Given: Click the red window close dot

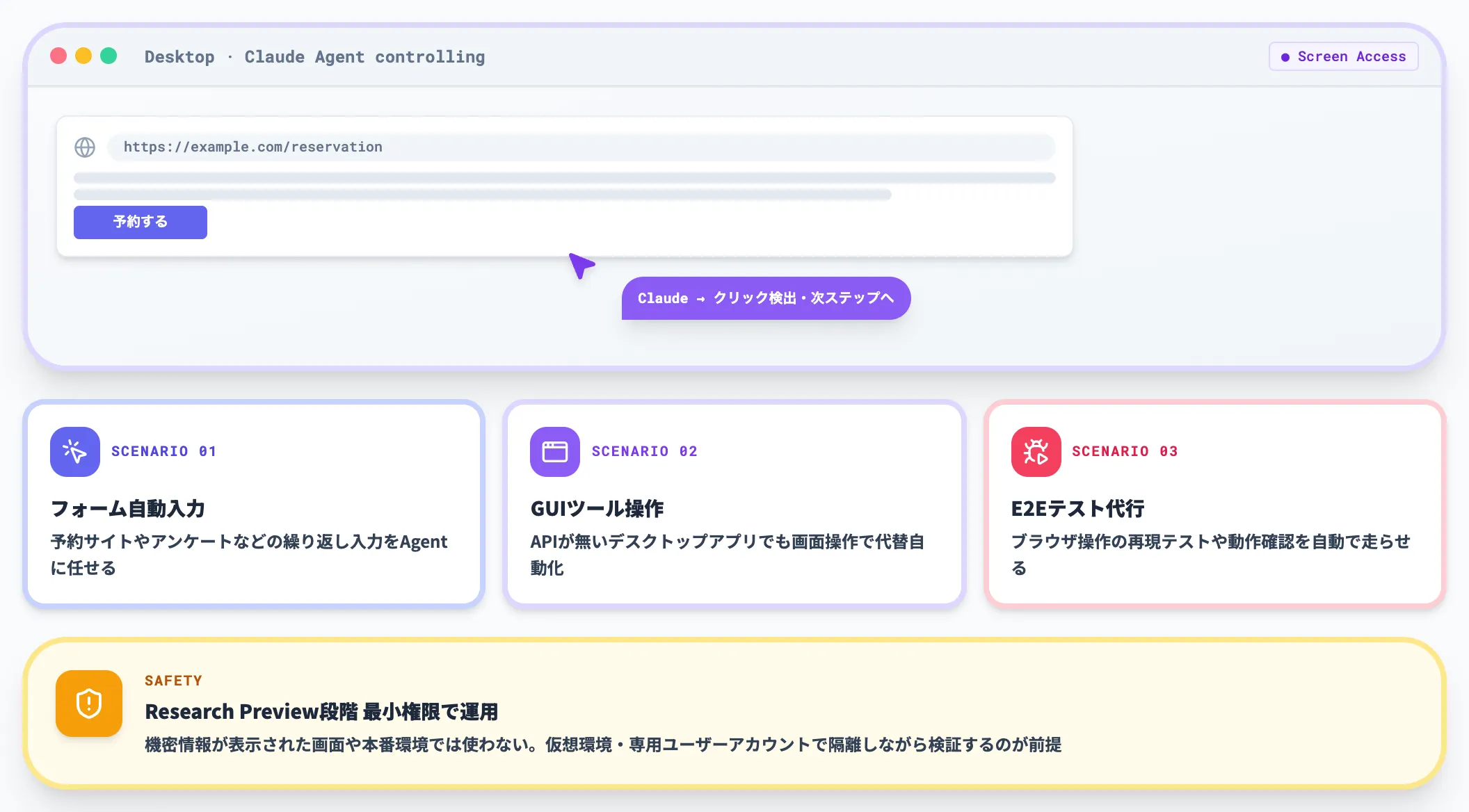Looking at the screenshot, I should [58, 56].
